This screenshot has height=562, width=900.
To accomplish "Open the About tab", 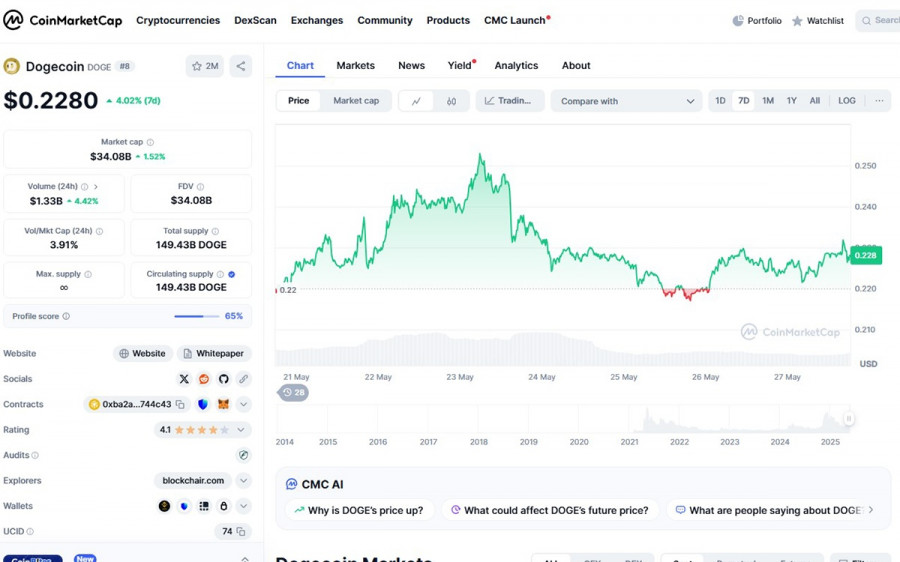I will (576, 65).
